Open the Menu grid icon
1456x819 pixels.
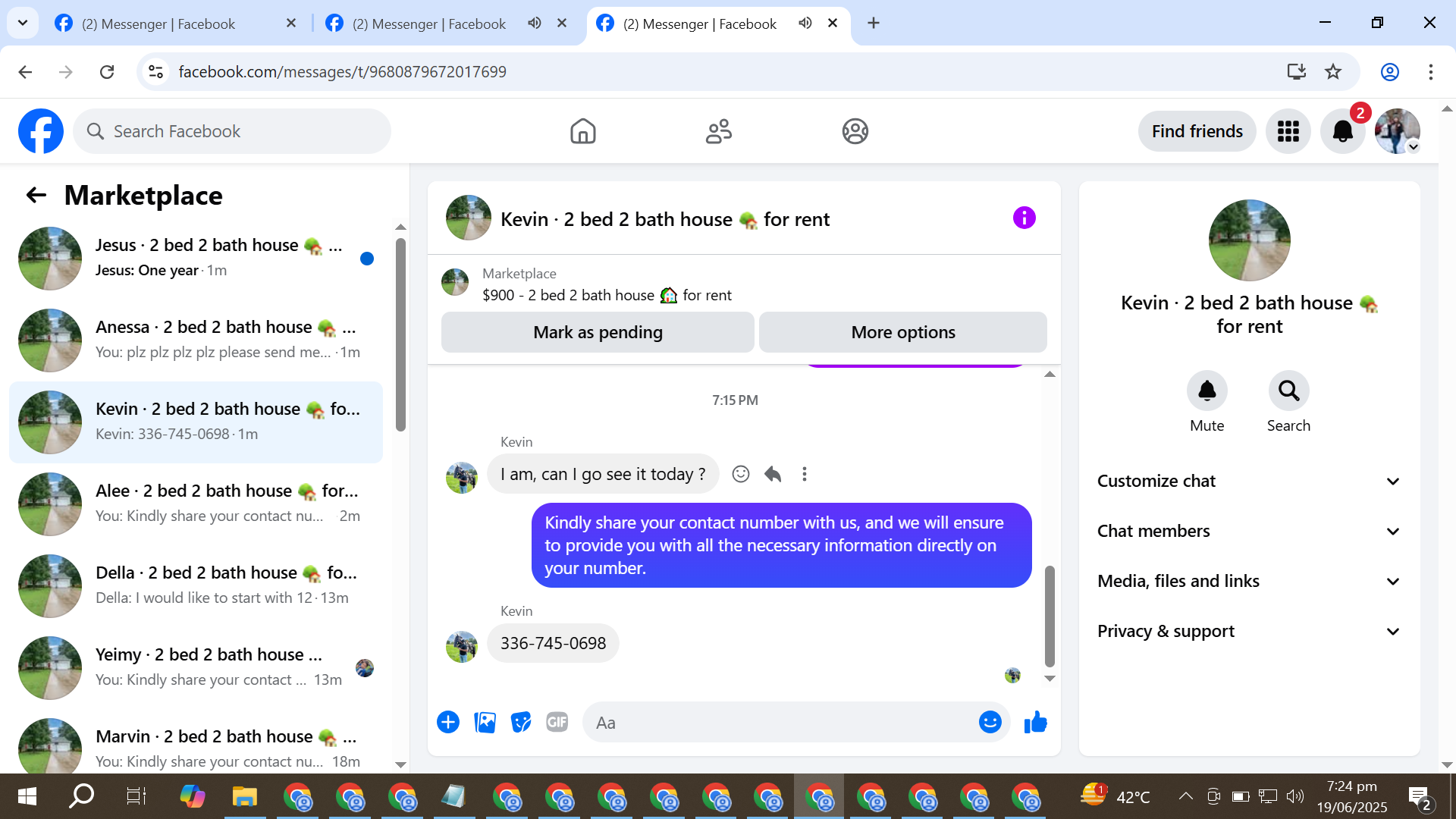pos(1288,131)
